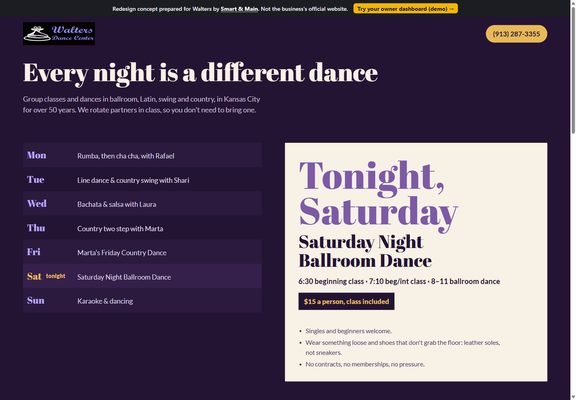Image resolution: width=576 pixels, height=400 pixels.
Task: Select the Fri Marta's Country Dance row
Action: pos(142,252)
